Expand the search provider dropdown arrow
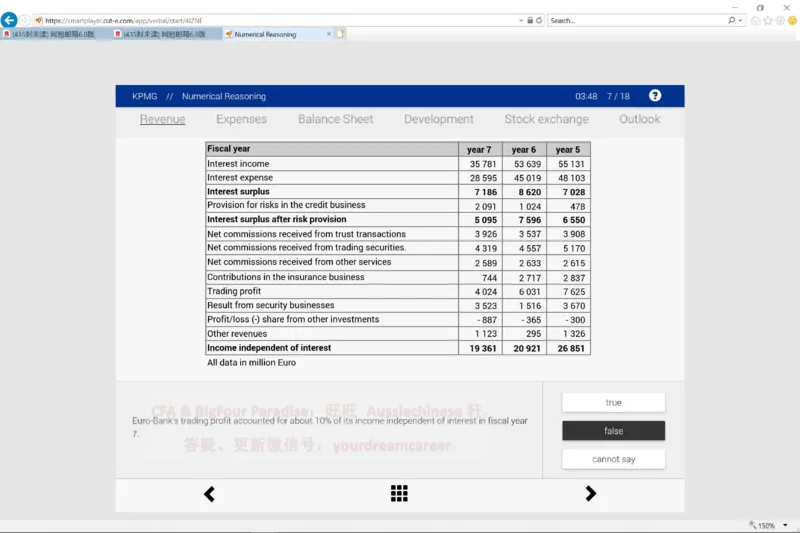The width and height of the screenshot is (800, 533). [x=742, y=20]
